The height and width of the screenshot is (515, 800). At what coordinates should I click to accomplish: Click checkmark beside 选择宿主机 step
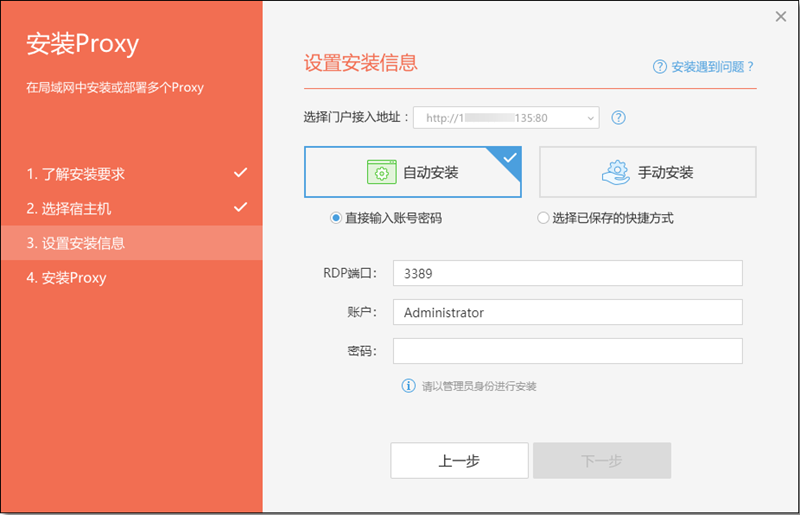pyautogui.click(x=240, y=207)
